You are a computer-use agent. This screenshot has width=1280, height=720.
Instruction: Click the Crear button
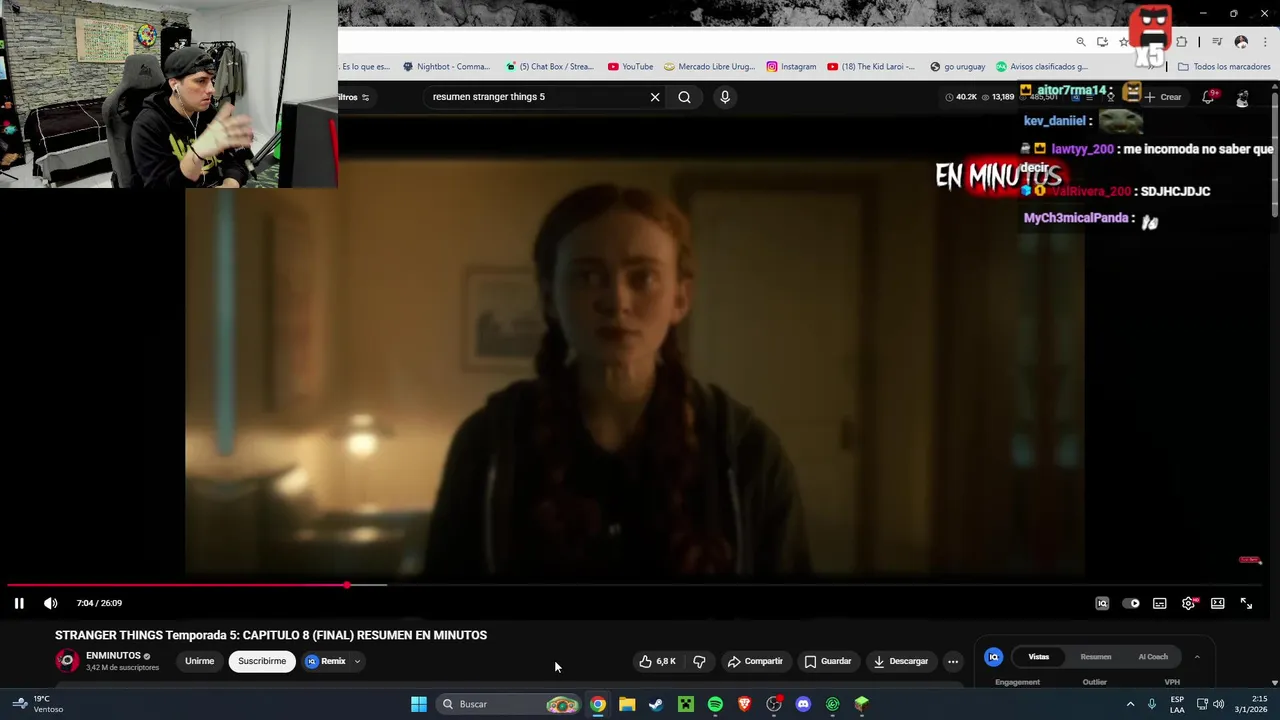[x=1163, y=97]
